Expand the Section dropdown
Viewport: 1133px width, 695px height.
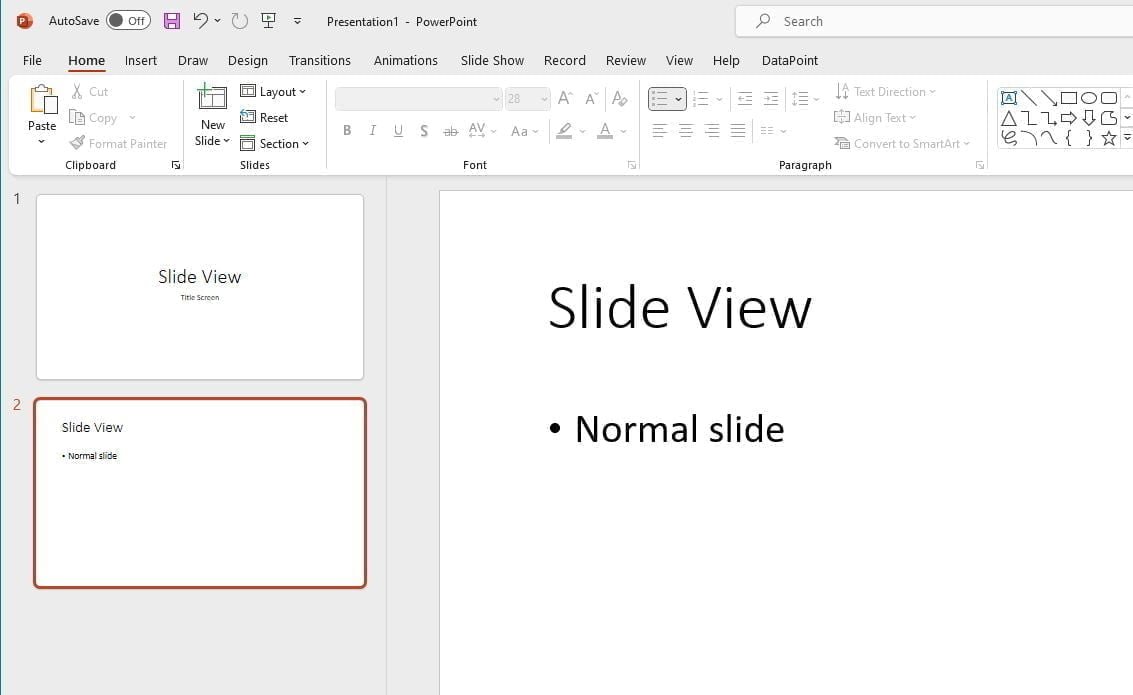point(275,144)
